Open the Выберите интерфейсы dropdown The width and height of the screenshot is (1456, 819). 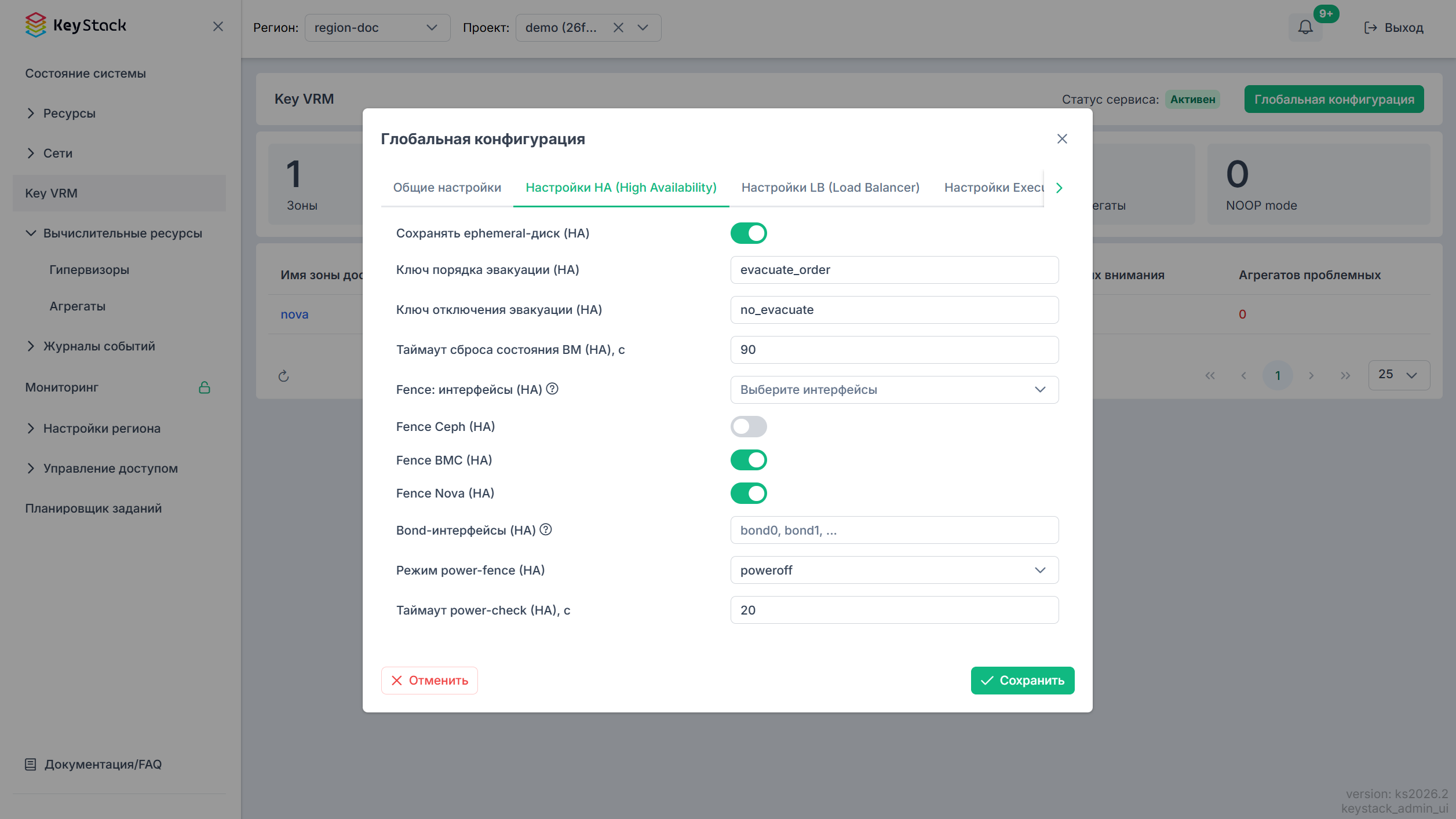click(894, 390)
